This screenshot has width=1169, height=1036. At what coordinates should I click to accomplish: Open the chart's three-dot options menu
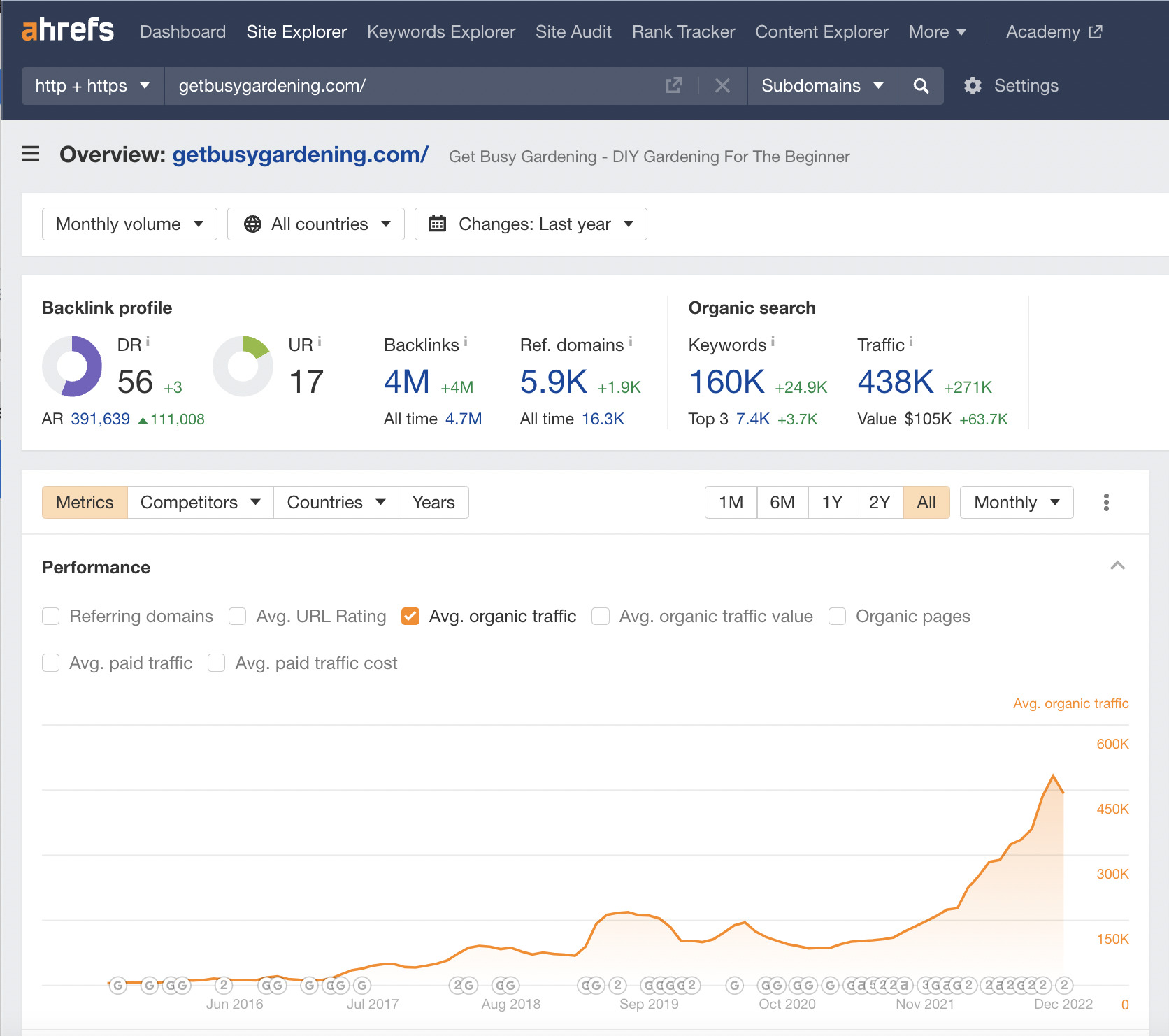tap(1106, 503)
